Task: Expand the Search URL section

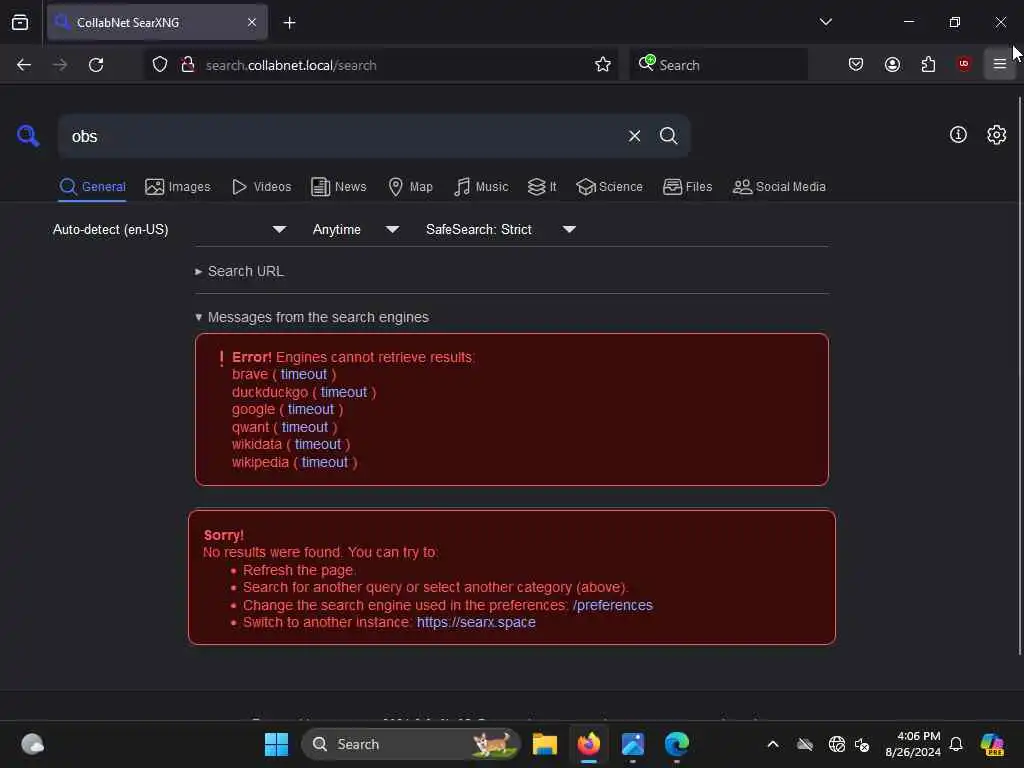Action: 239,271
